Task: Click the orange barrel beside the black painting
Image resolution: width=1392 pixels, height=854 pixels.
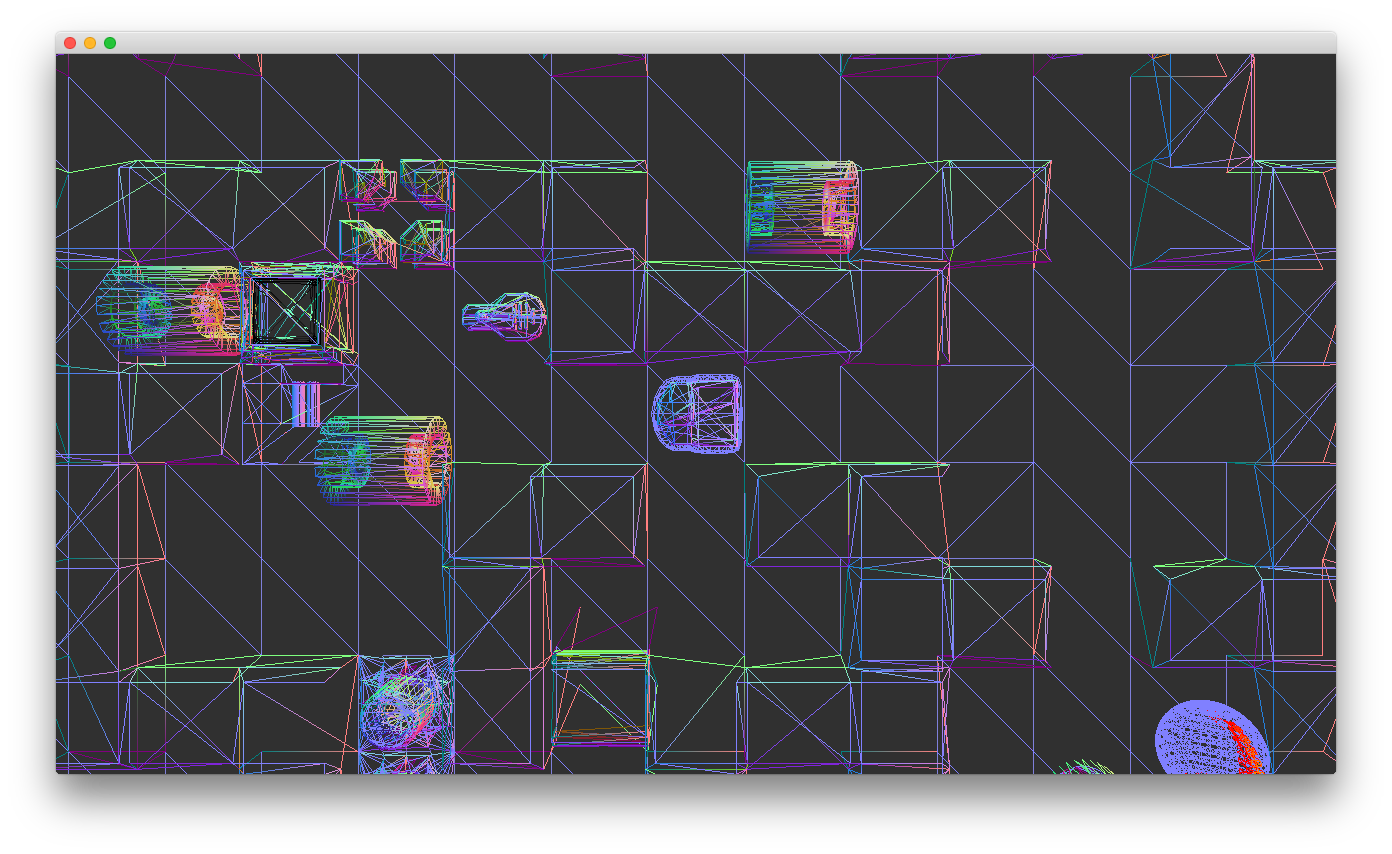Action: [210, 310]
